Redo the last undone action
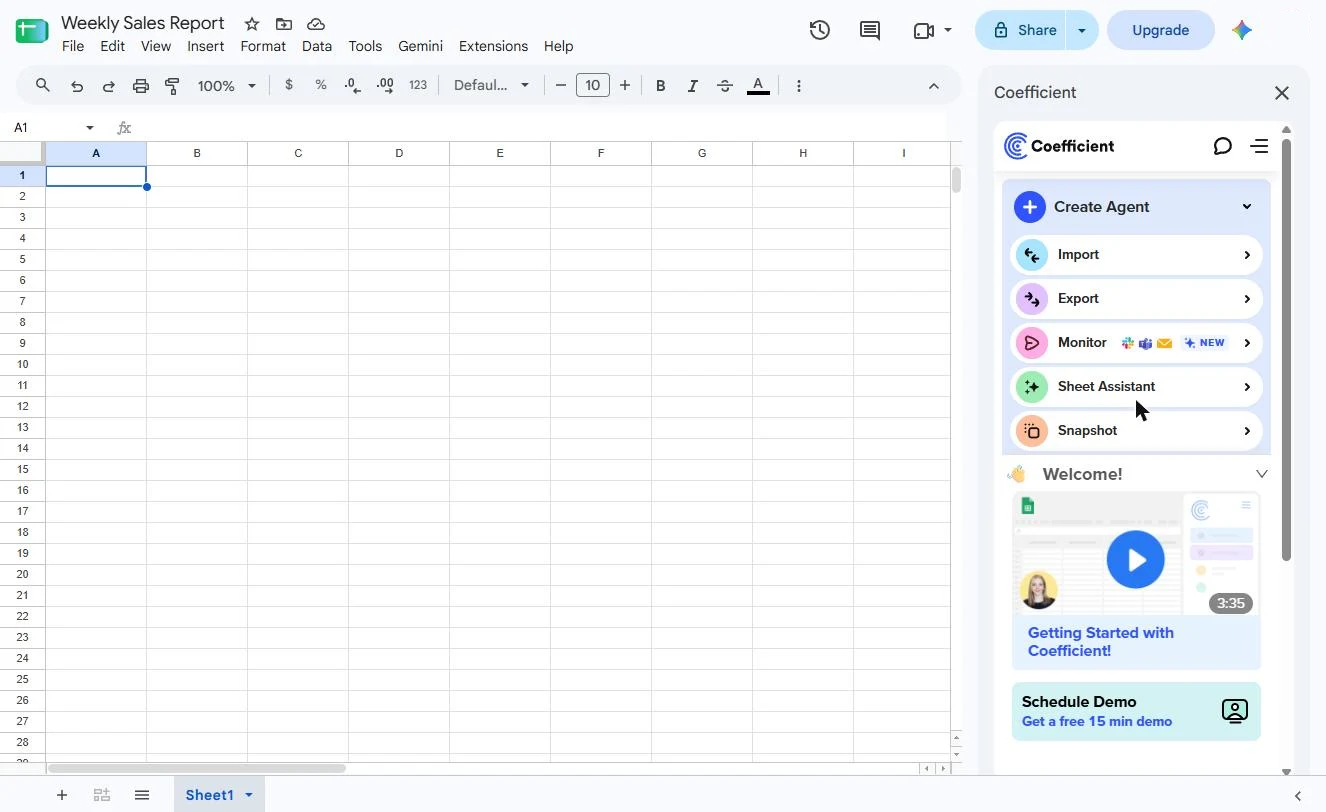The height and width of the screenshot is (812, 1326). (109, 86)
